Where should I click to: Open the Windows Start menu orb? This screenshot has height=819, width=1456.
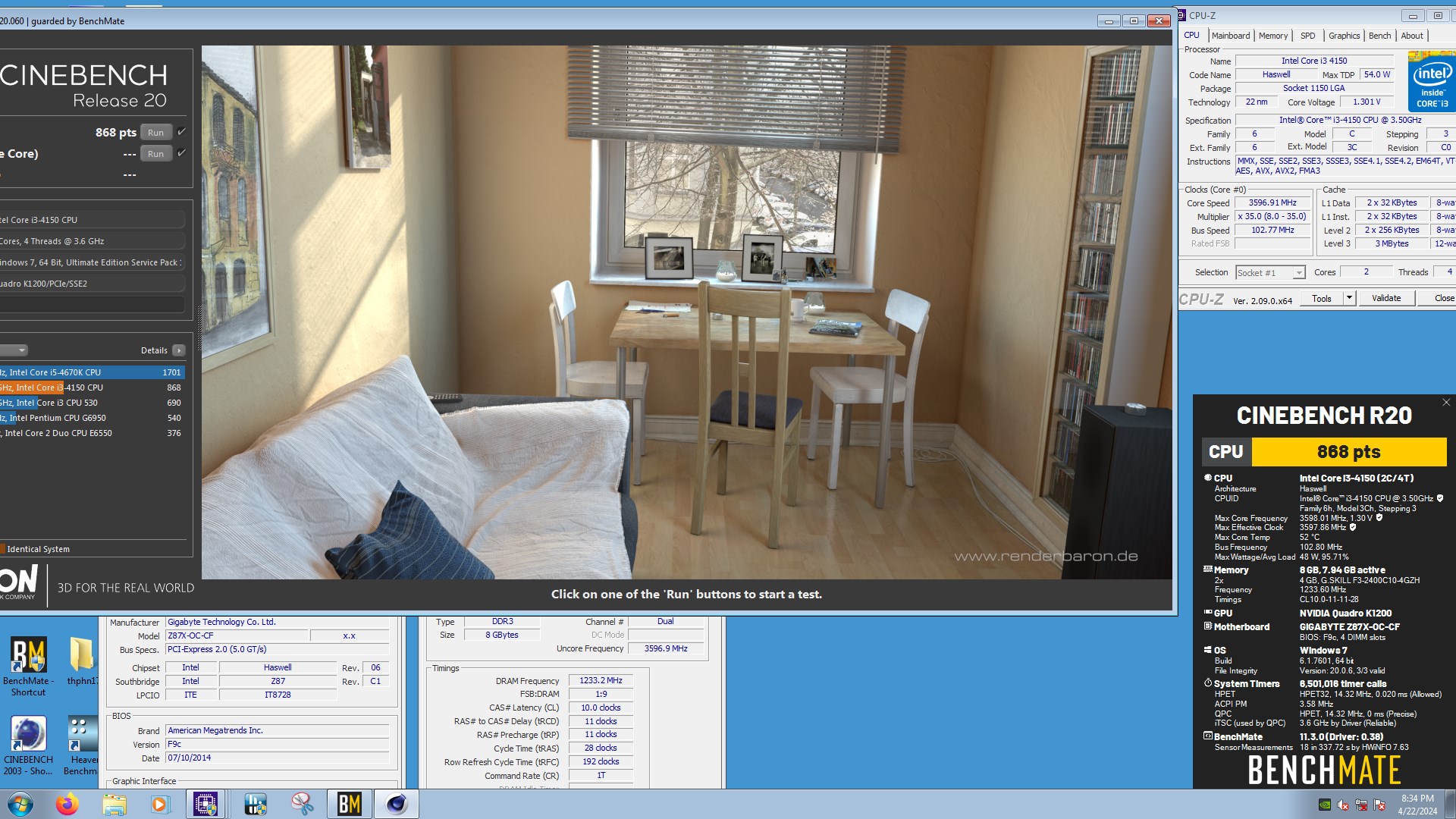pyautogui.click(x=20, y=804)
